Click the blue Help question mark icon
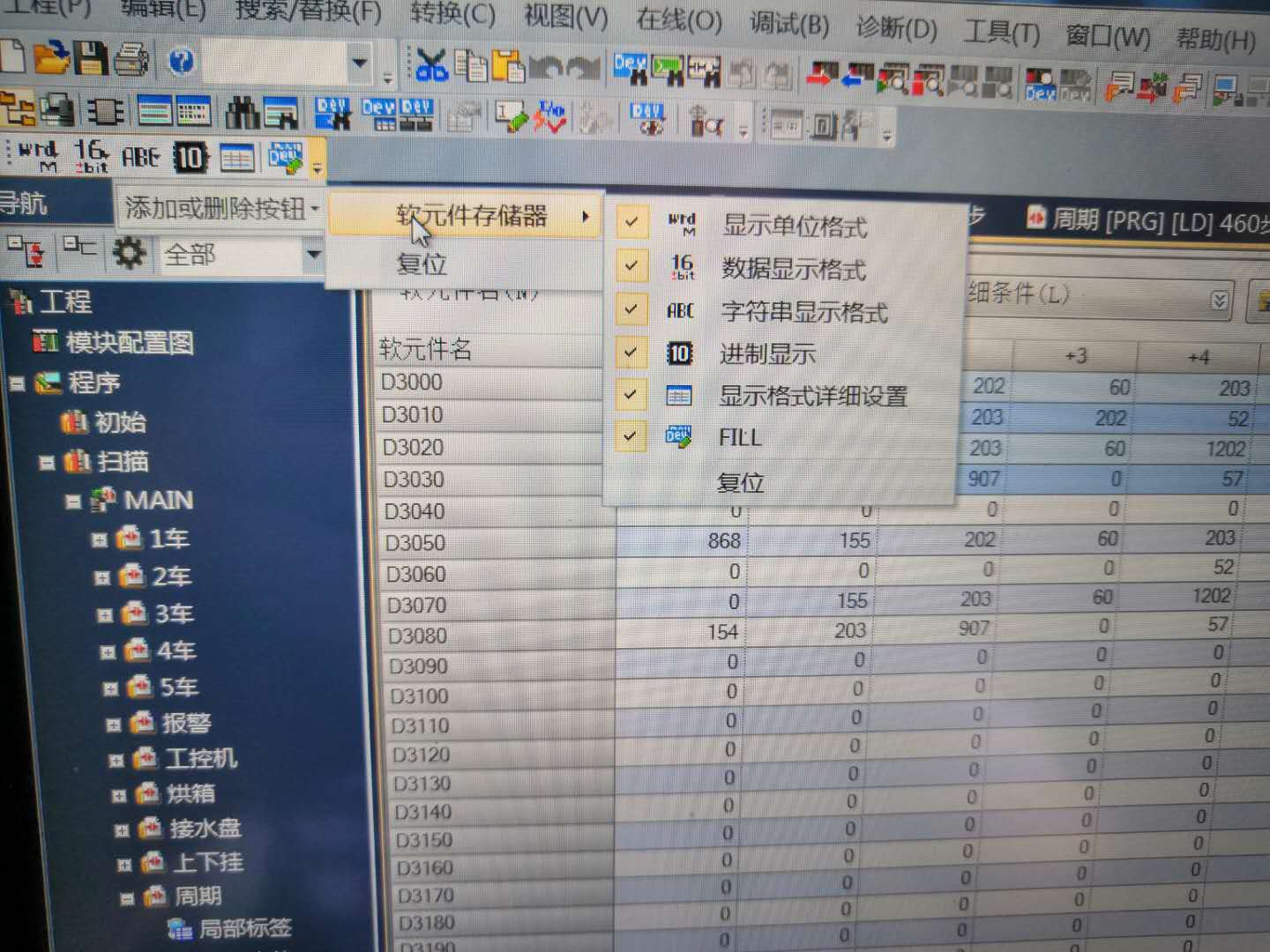The image size is (1270, 952). (181, 61)
